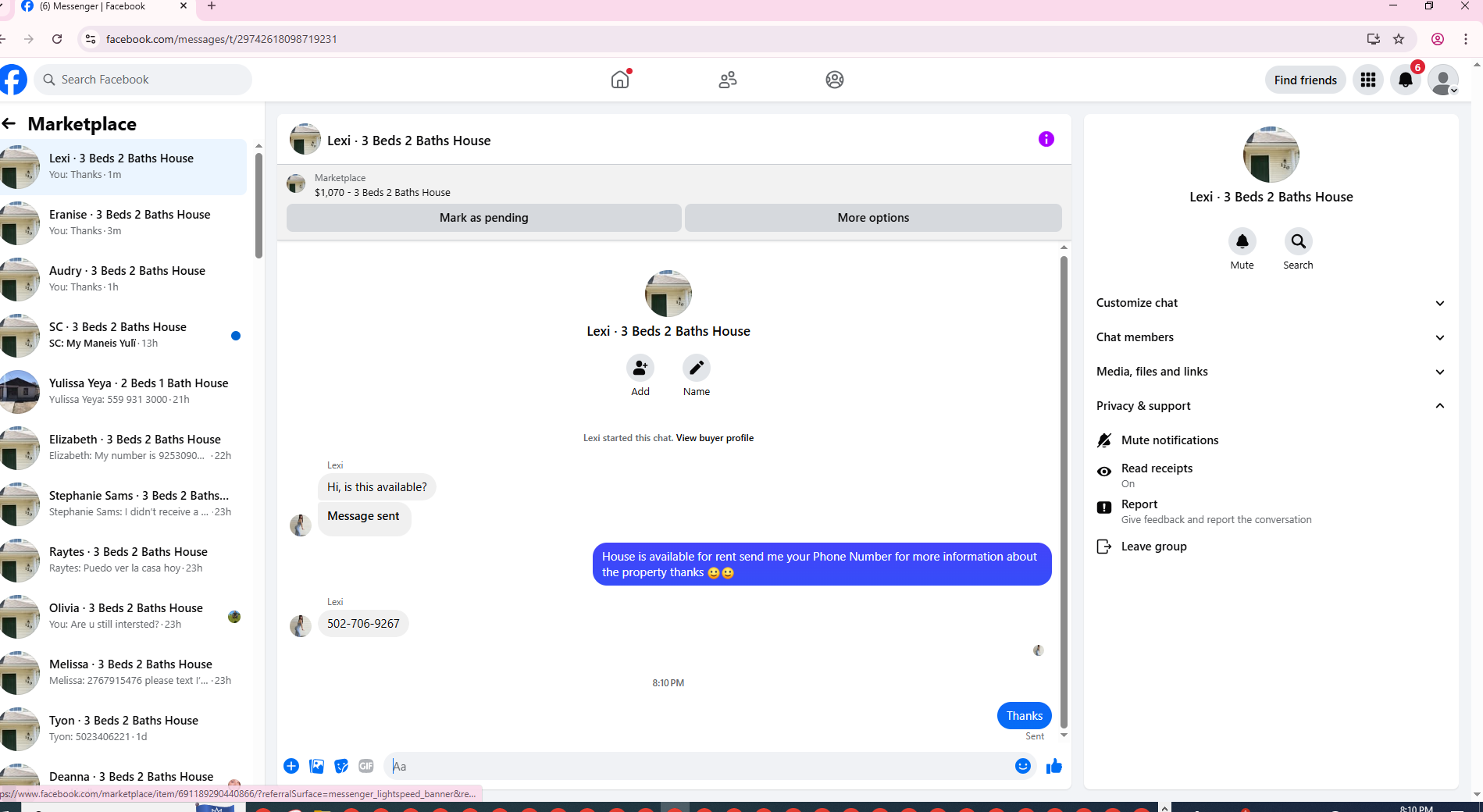Open Chrome profile icon in toolbar
This screenshot has width=1483, height=812.
point(1438,39)
